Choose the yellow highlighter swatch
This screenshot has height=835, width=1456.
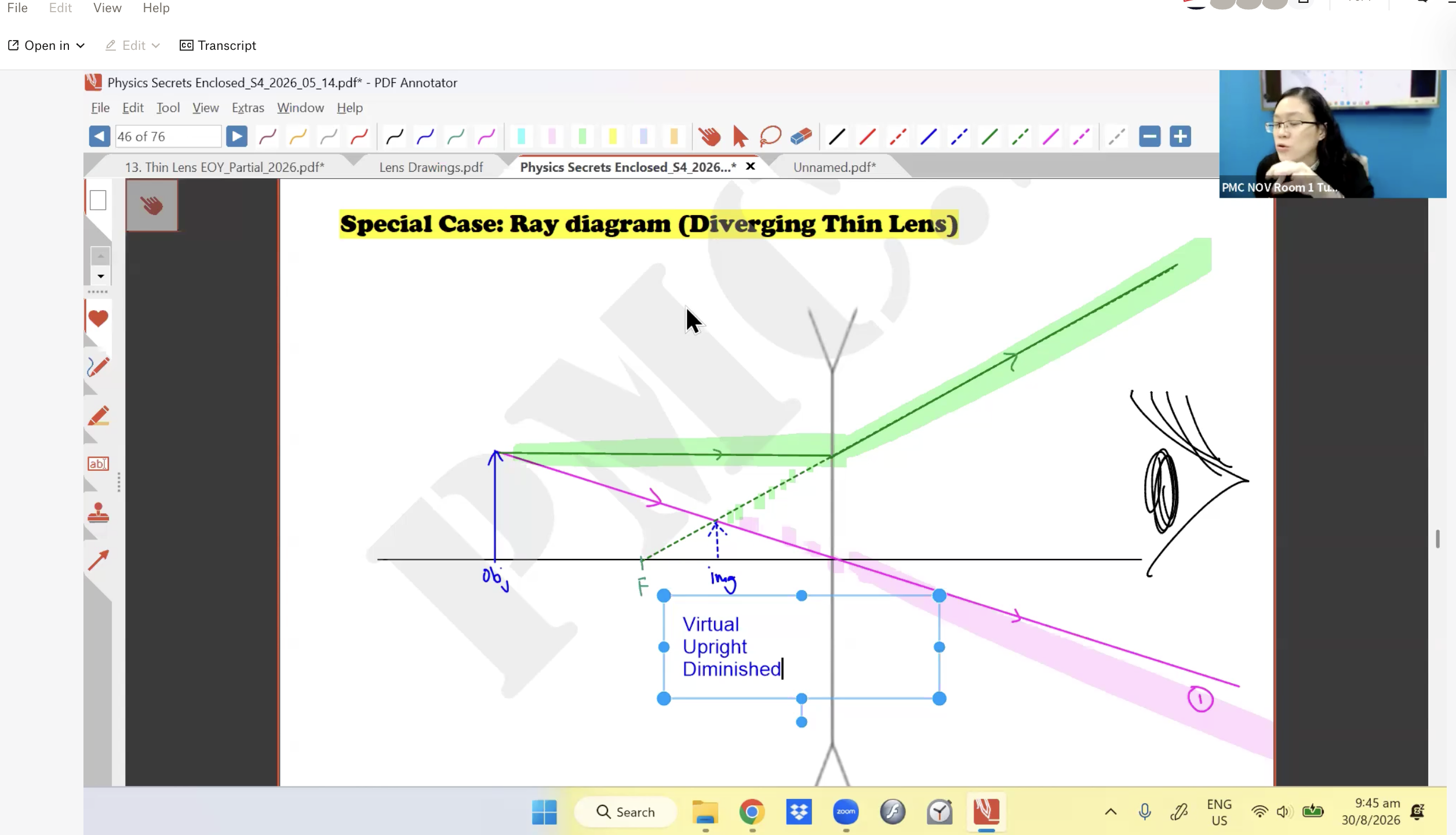click(613, 136)
